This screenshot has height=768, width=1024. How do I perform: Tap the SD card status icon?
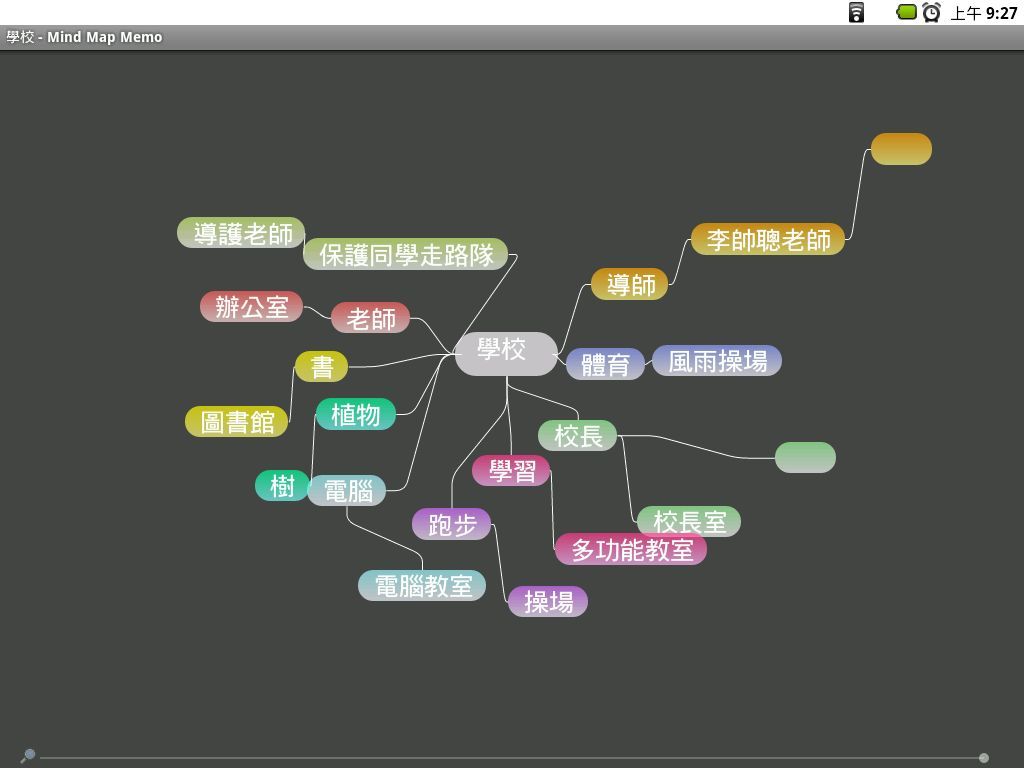pyautogui.click(x=856, y=13)
